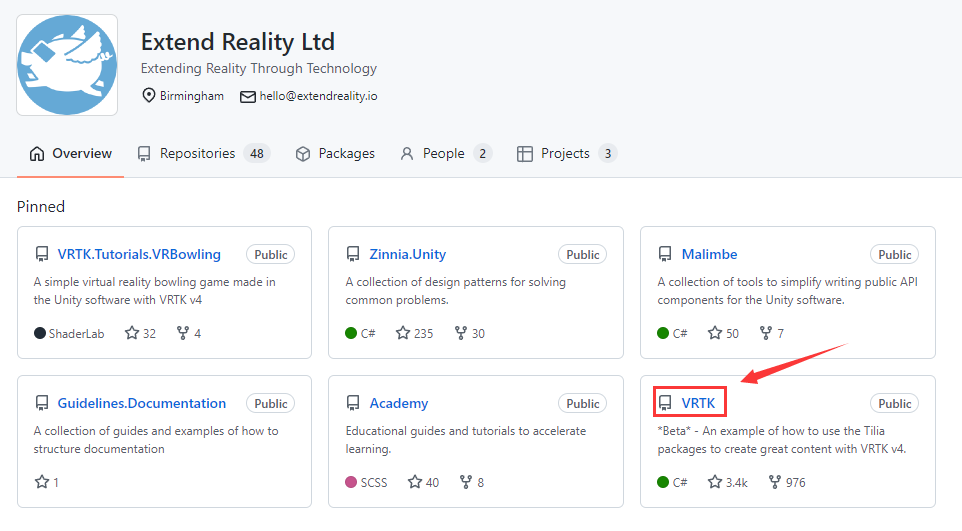Click Zinnia.Unity C# language color dot
The height and width of the screenshot is (531, 962).
coord(351,333)
